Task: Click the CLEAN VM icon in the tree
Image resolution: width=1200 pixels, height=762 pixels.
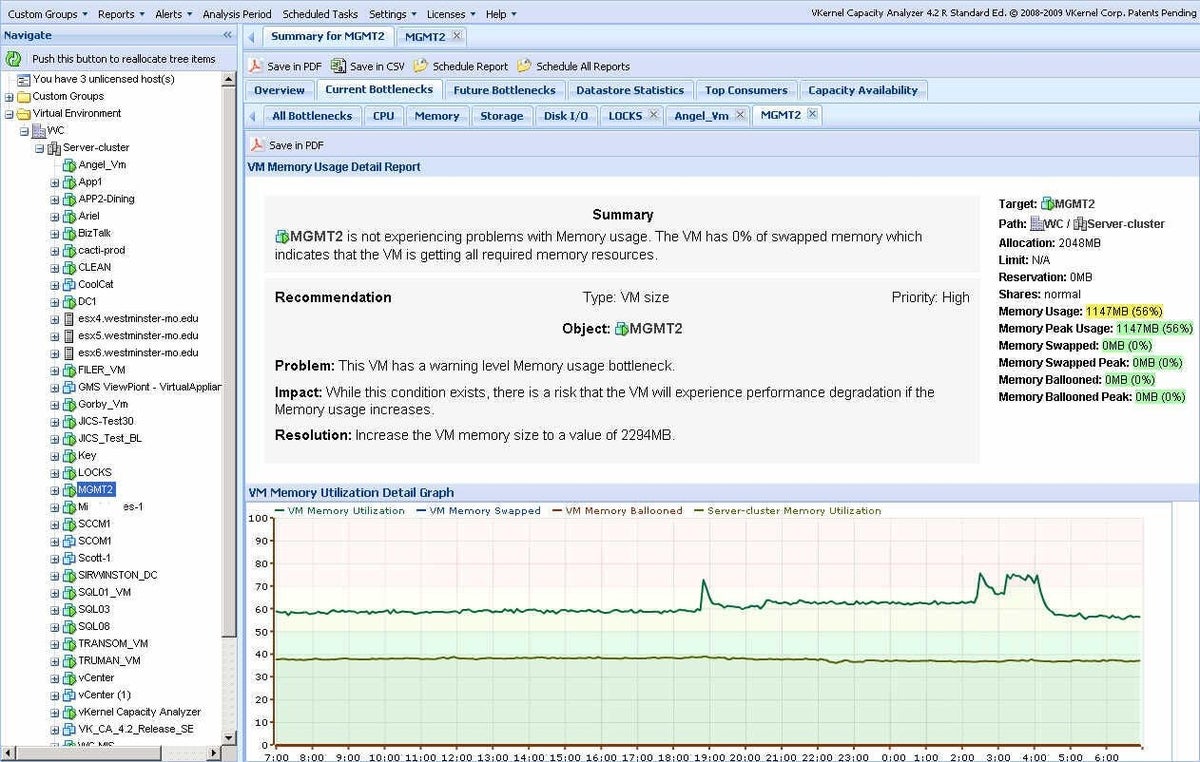Action: pos(69,267)
